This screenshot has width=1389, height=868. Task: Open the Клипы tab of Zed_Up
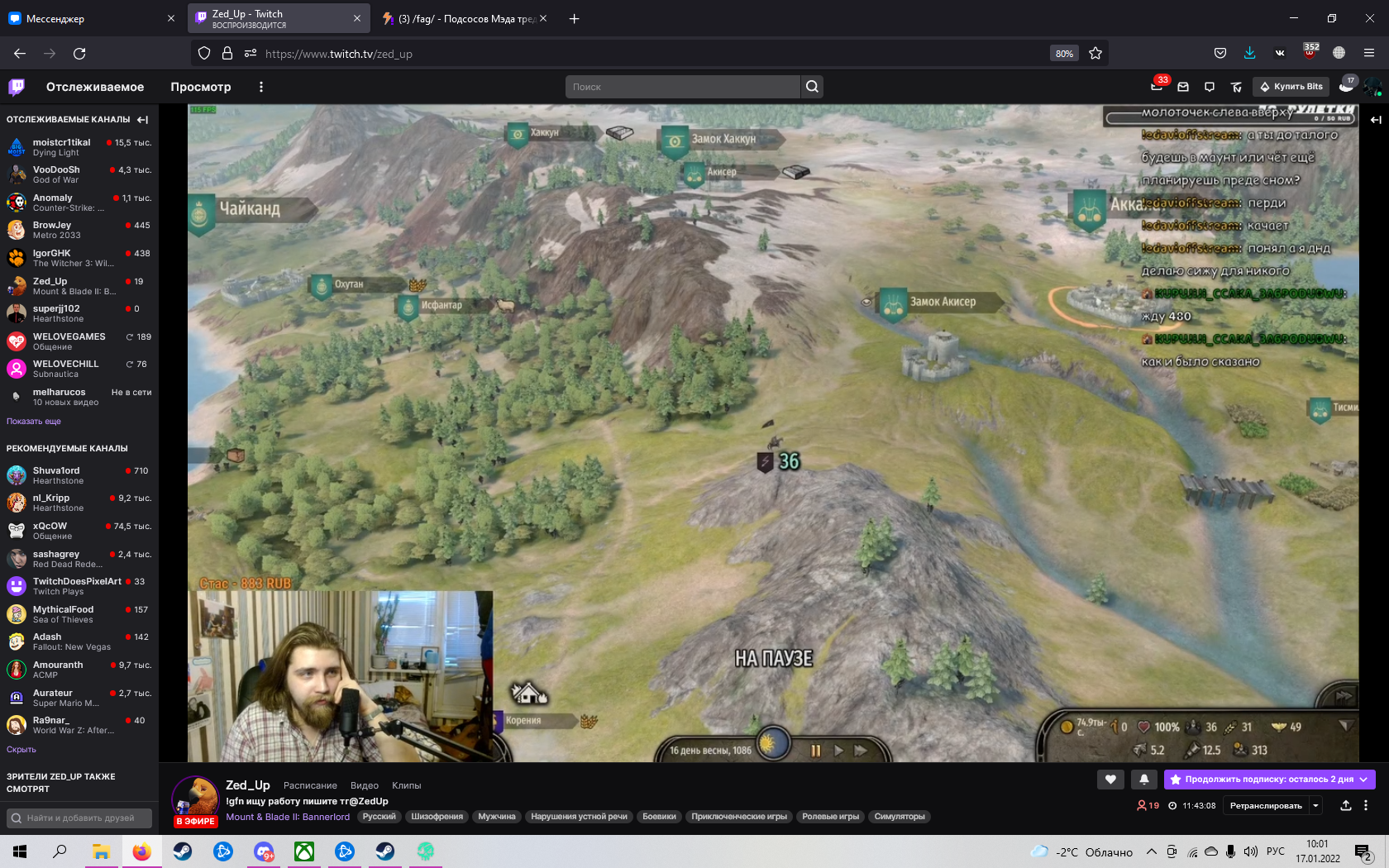(407, 785)
